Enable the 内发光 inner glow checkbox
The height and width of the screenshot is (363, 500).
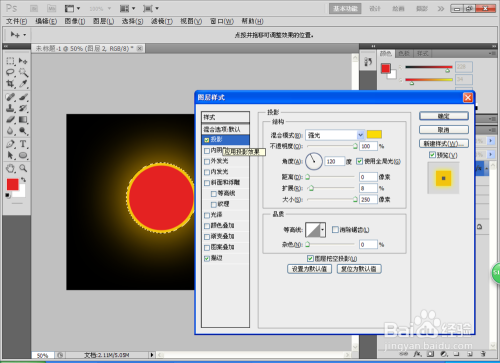207,172
